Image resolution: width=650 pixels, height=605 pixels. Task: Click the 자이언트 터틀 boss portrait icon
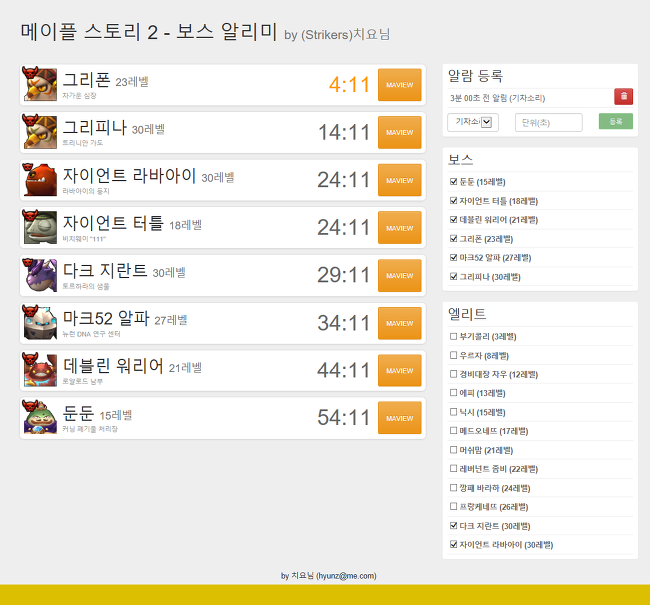click(x=40, y=227)
